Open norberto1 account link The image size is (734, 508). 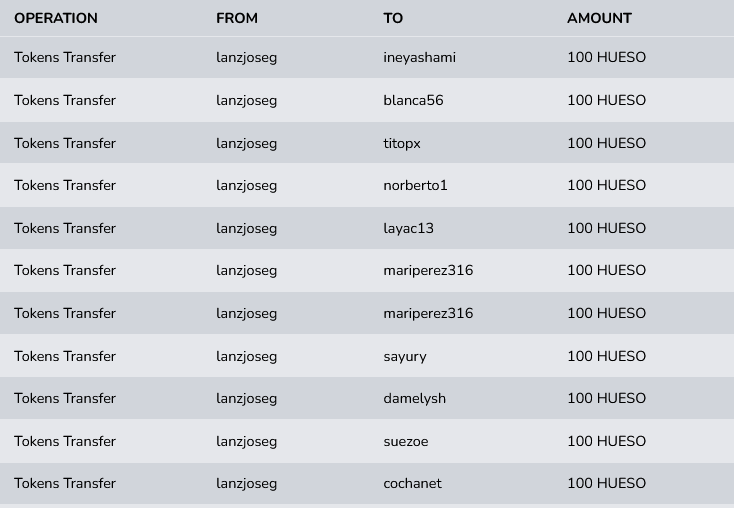415,185
